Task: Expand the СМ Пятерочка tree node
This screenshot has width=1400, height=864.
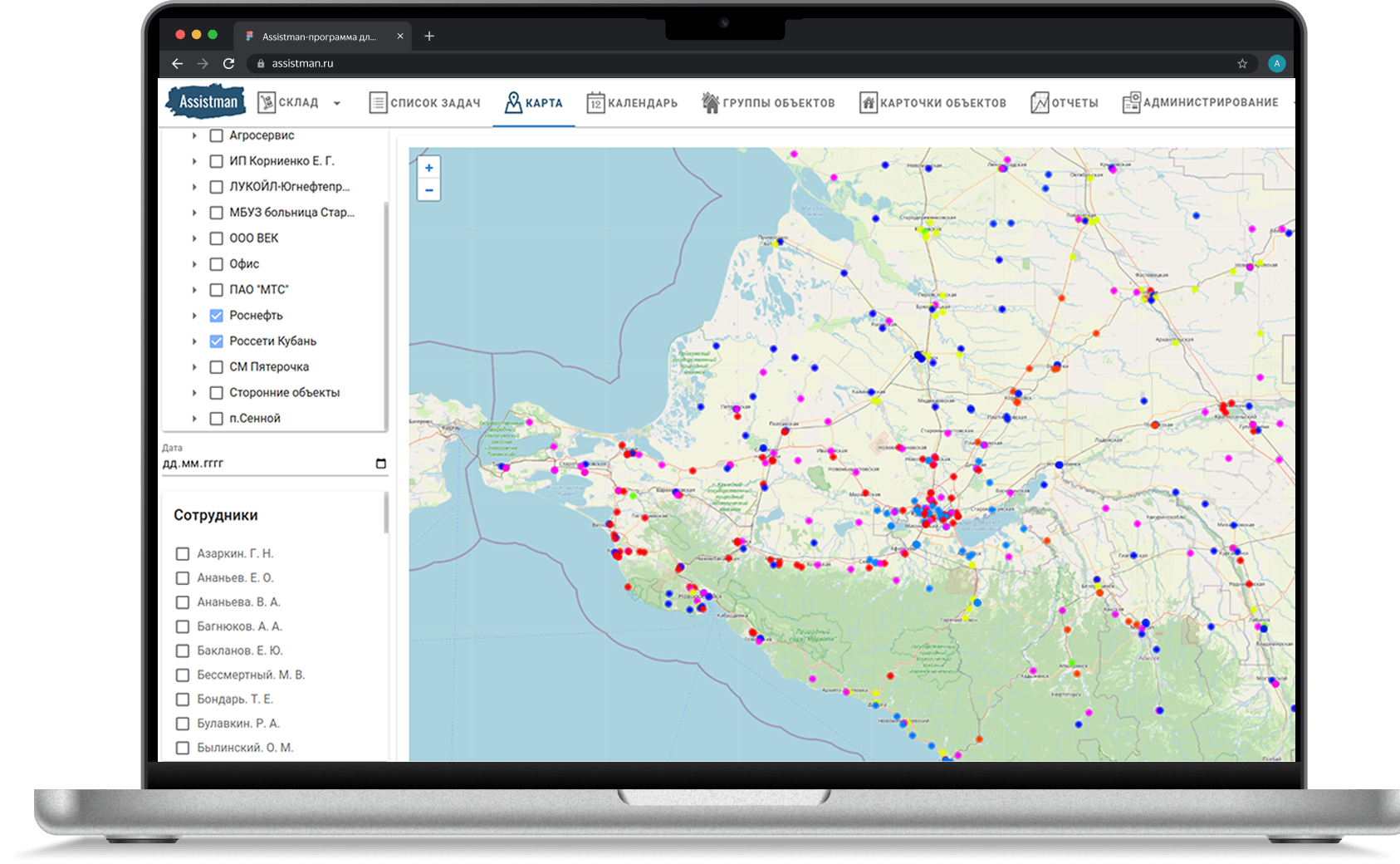Action: pos(194,367)
